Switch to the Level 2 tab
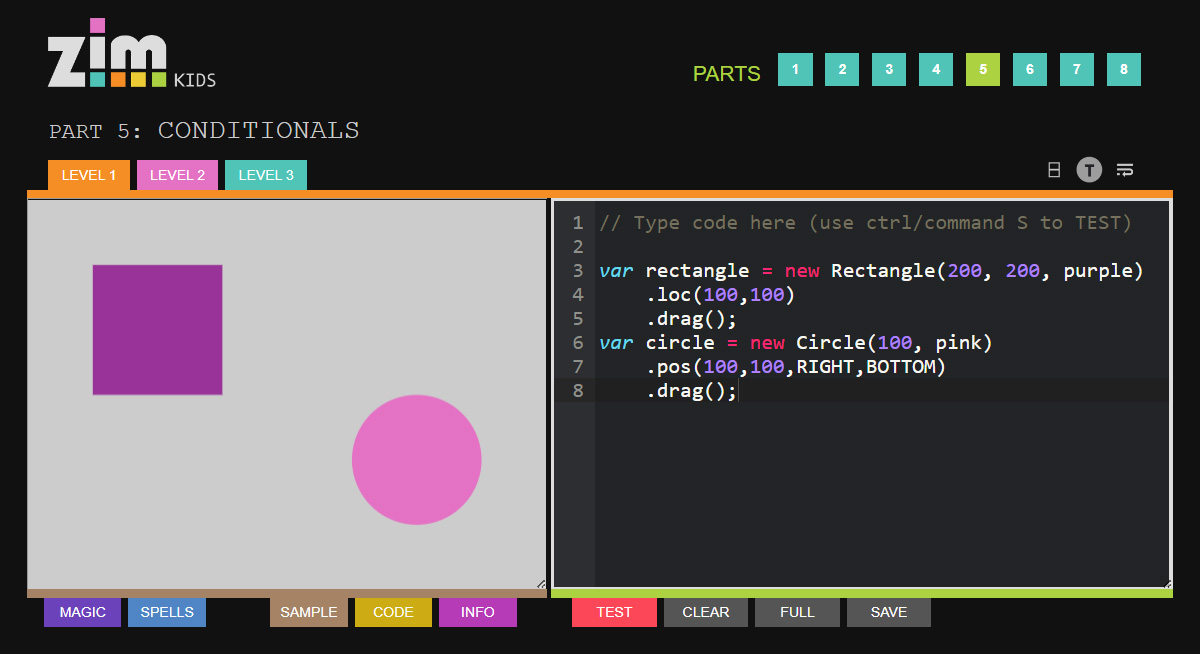This screenshot has width=1200, height=654. 177,175
